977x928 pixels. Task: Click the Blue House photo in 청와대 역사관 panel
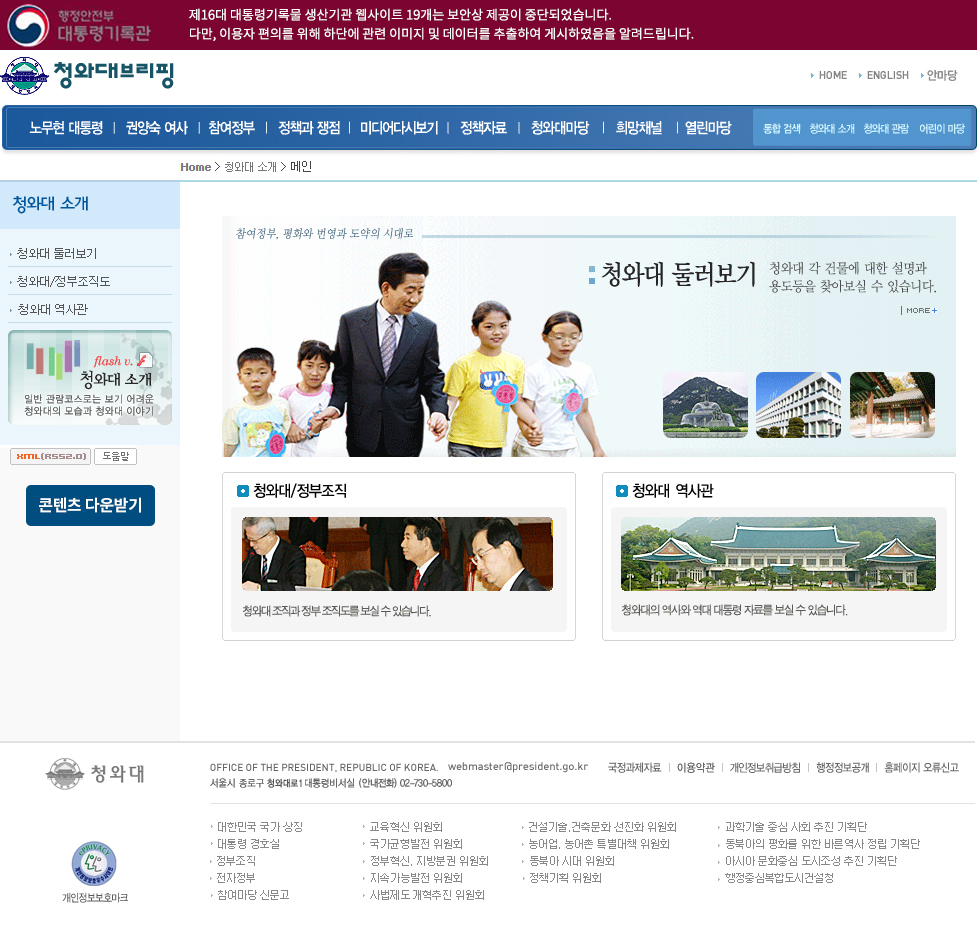point(778,553)
